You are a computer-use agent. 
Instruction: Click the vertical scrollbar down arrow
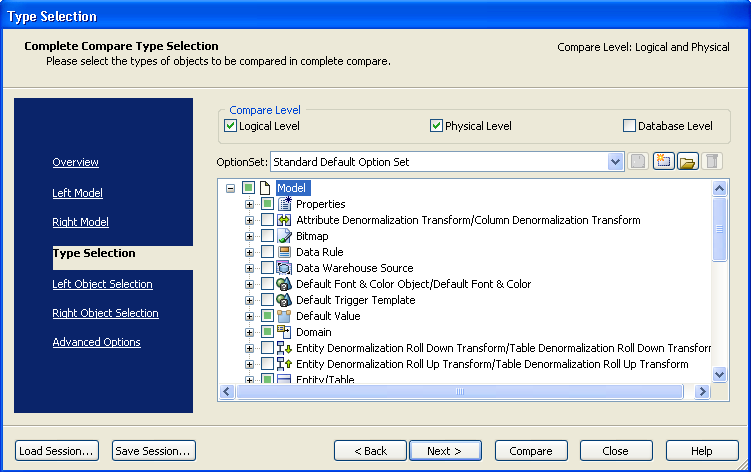(719, 374)
